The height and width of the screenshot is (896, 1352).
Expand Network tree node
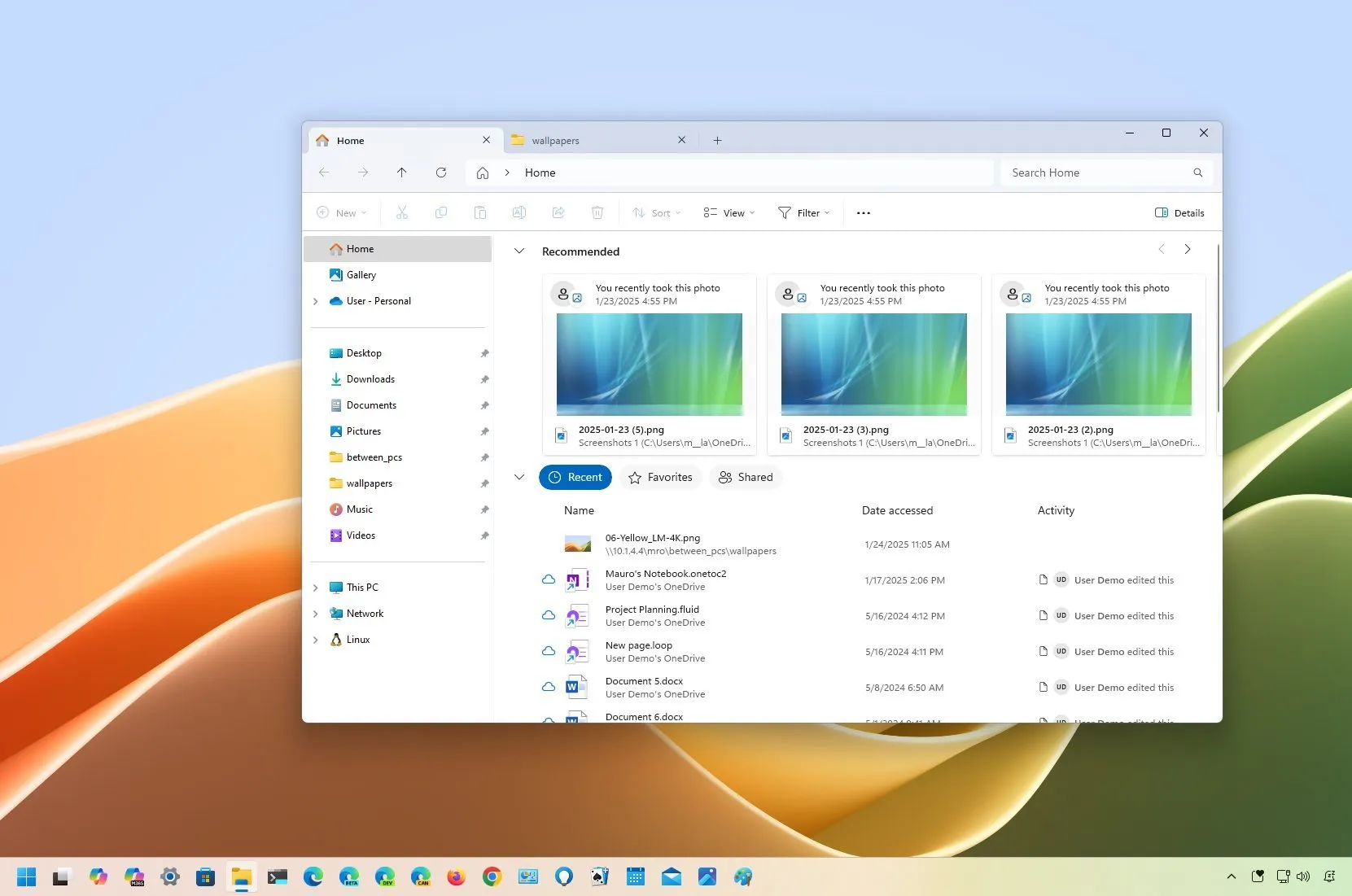pos(316,614)
